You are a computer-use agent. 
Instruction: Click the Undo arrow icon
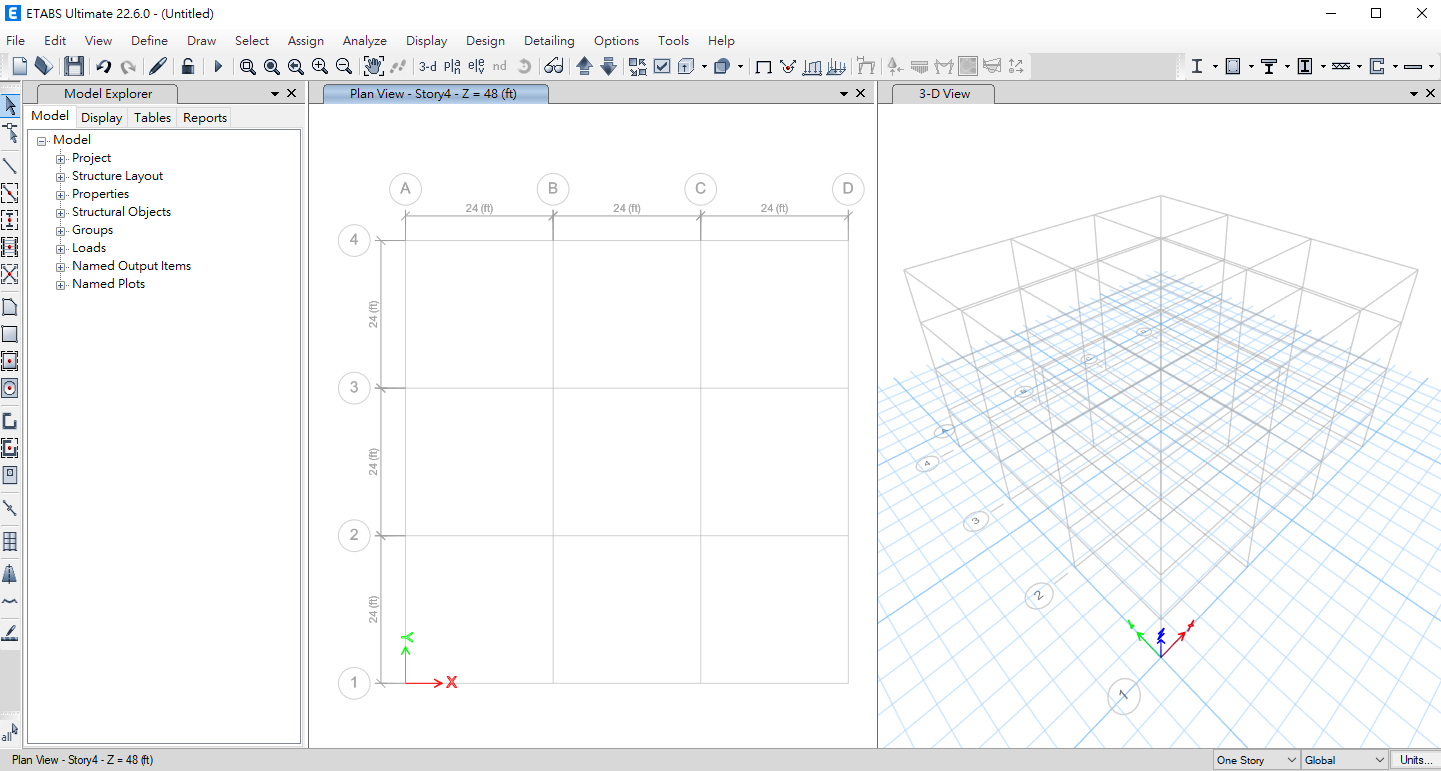103,66
